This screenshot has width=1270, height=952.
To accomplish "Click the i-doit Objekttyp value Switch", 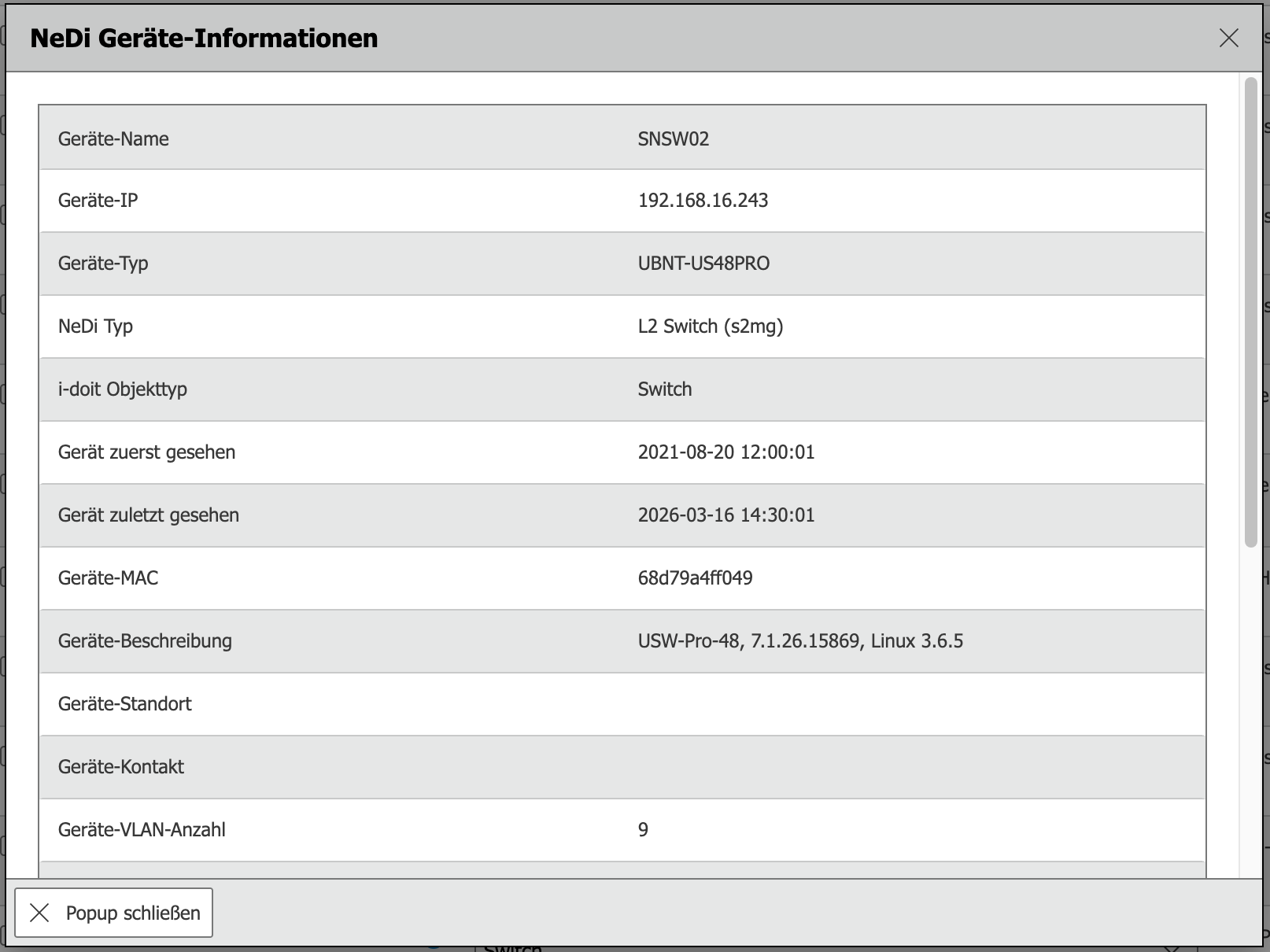I will click(664, 389).
